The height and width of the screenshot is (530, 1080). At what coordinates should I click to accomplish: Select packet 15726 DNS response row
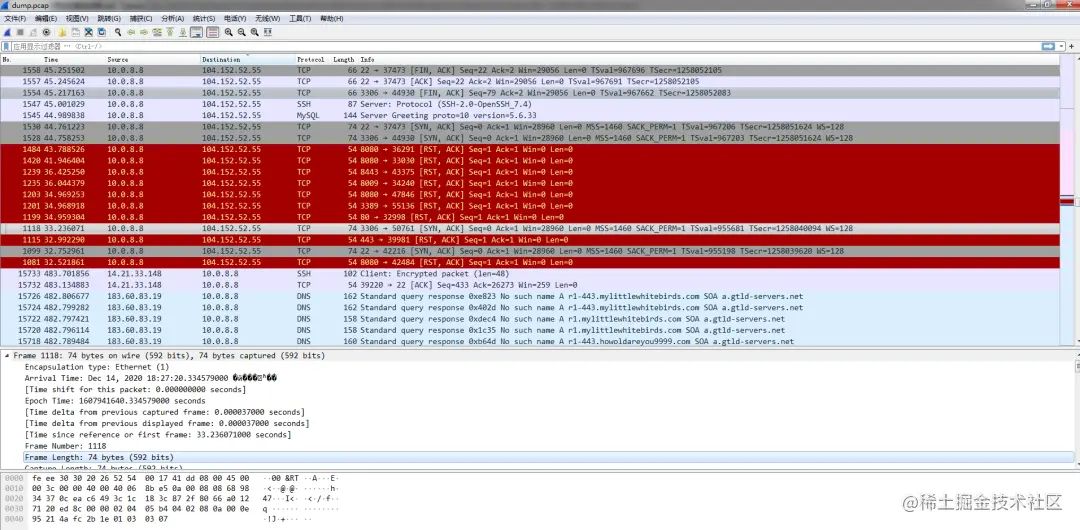[x=530, y=296]
